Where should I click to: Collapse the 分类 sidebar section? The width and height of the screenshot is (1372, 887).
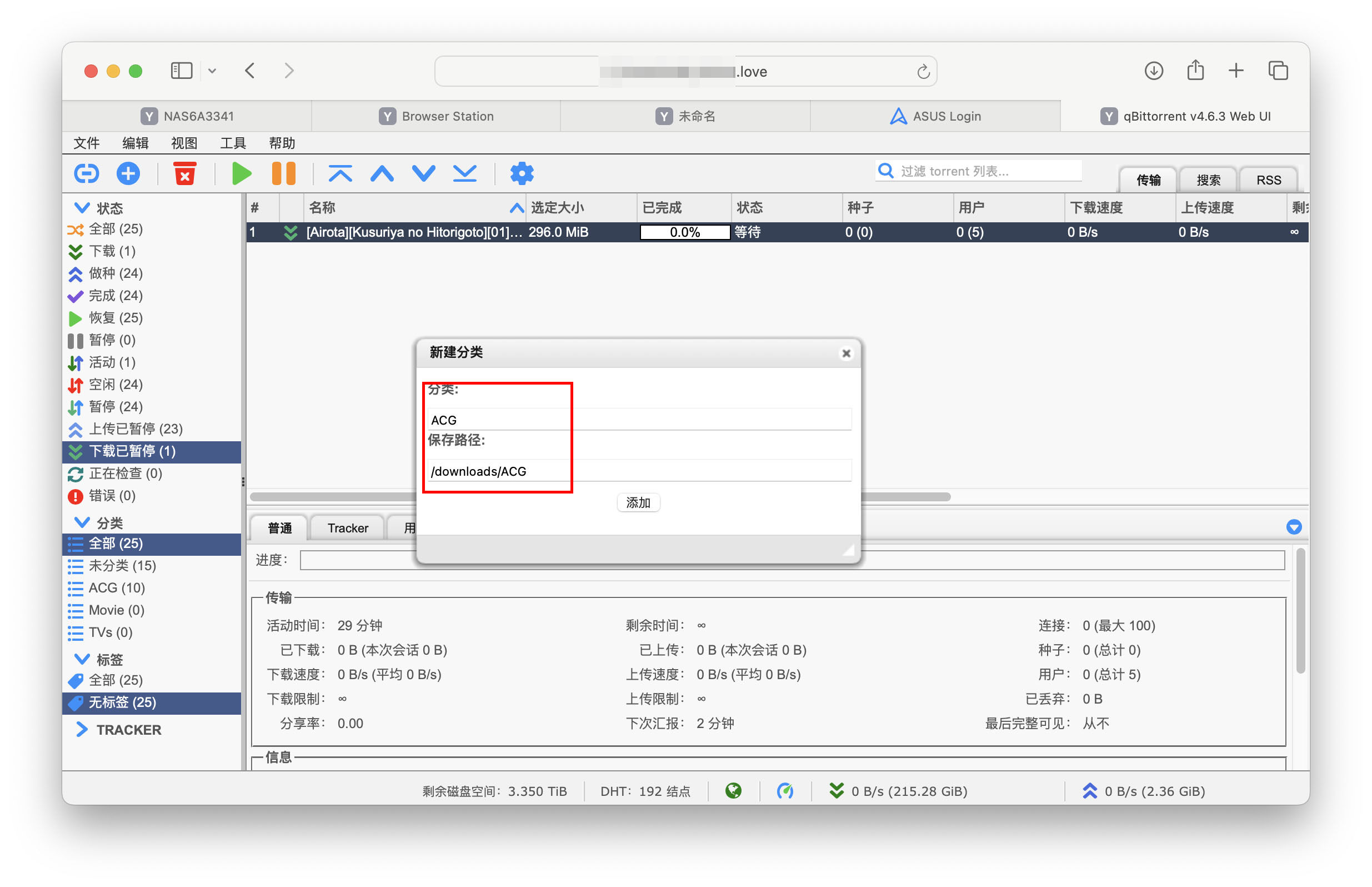[82, 522]
